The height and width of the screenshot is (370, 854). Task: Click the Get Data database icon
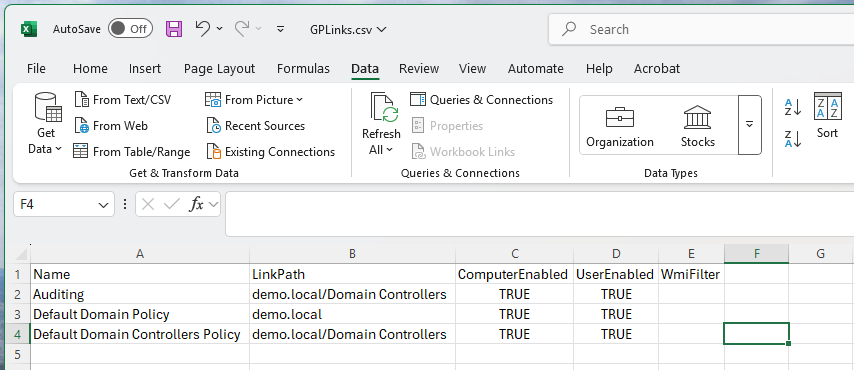(x=48, y=107)
